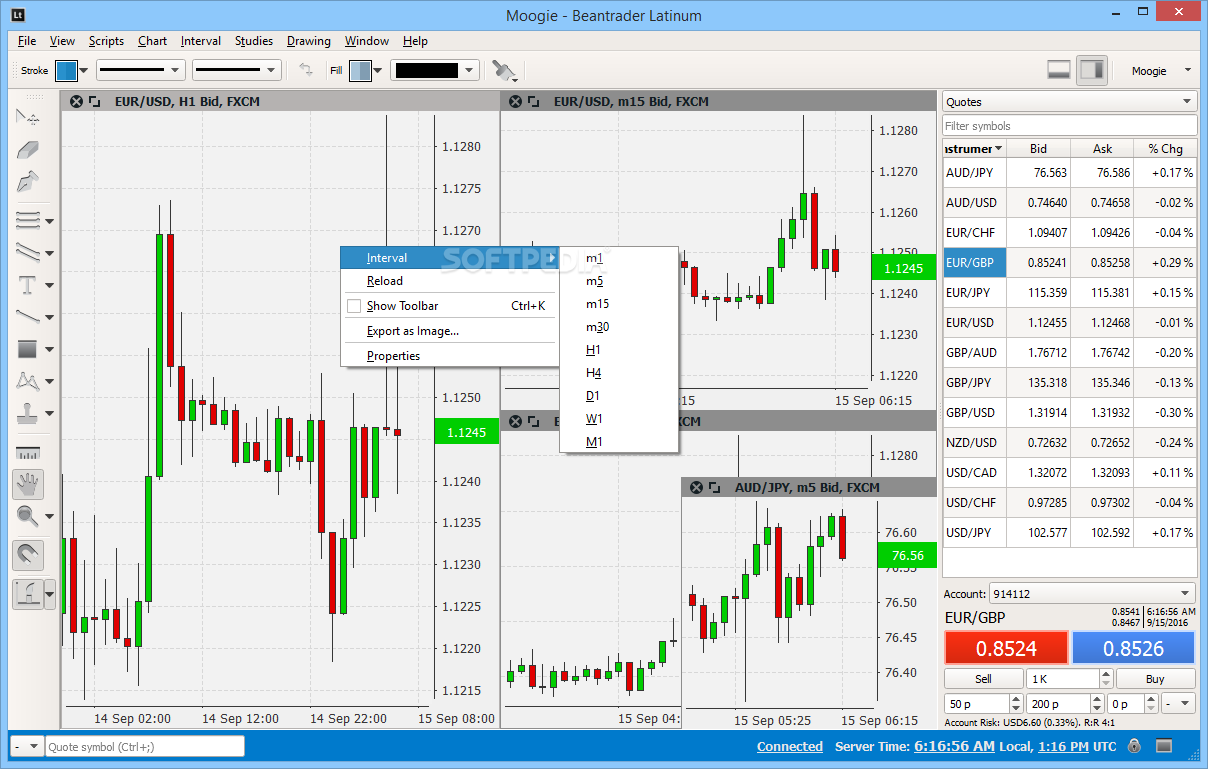Click the blue 0.8526 ask price button

pyautogui.click(x=1133, y=648)
